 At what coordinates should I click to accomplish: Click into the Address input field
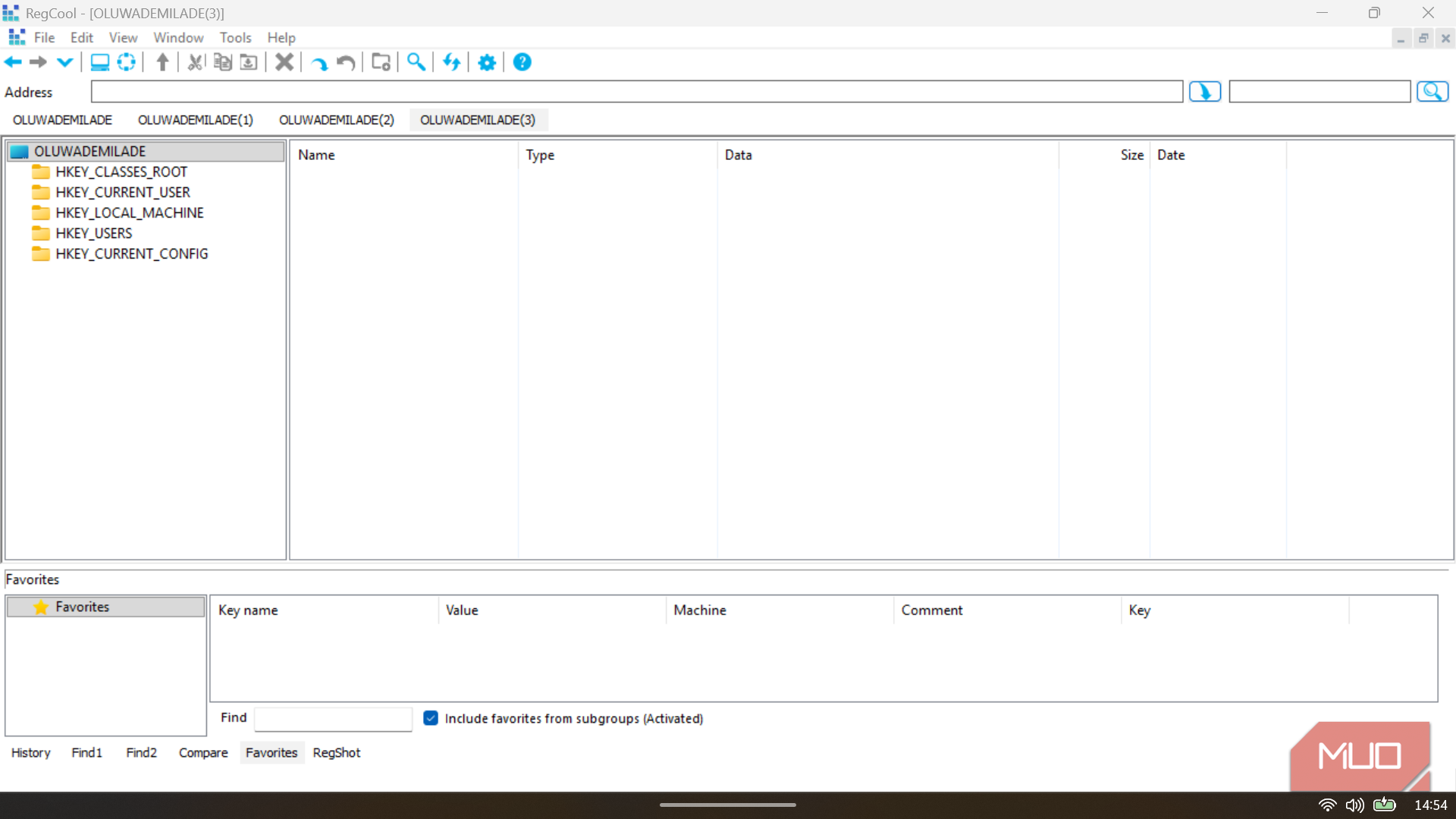coord(637,92)
